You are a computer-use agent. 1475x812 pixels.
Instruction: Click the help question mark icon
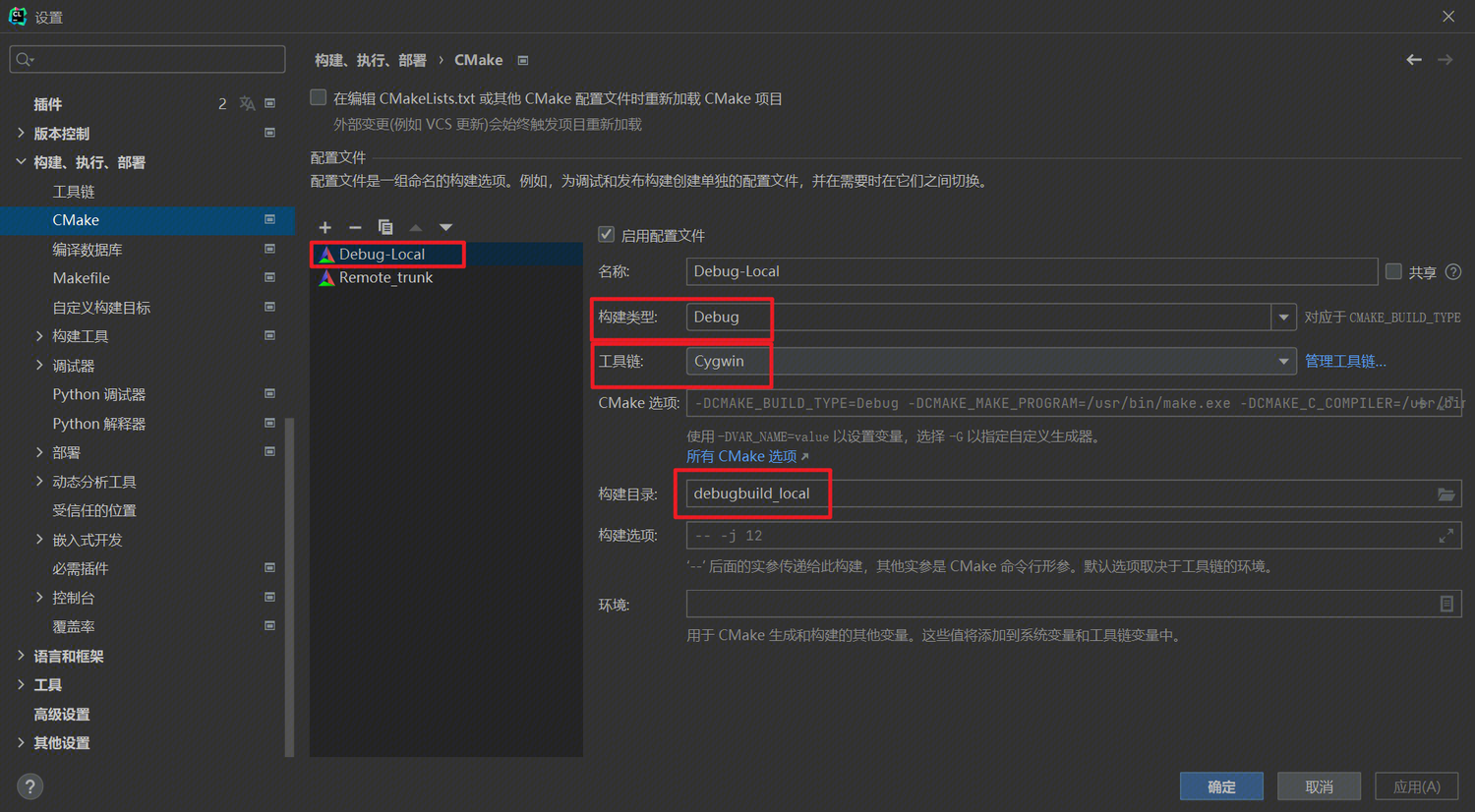(x=30, y=786)
